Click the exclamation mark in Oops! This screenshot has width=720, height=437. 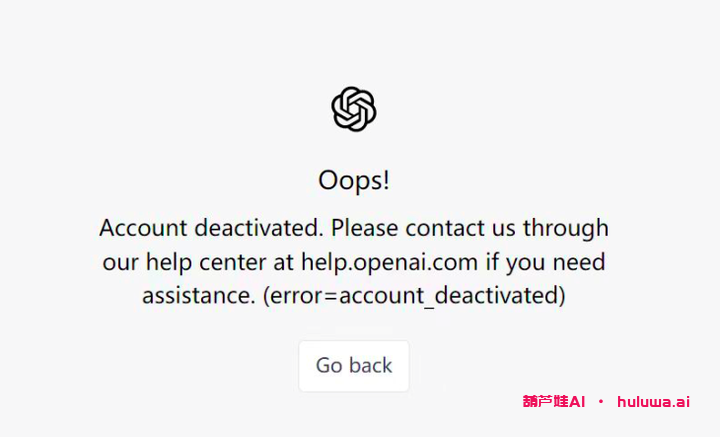tap(386, 179)
